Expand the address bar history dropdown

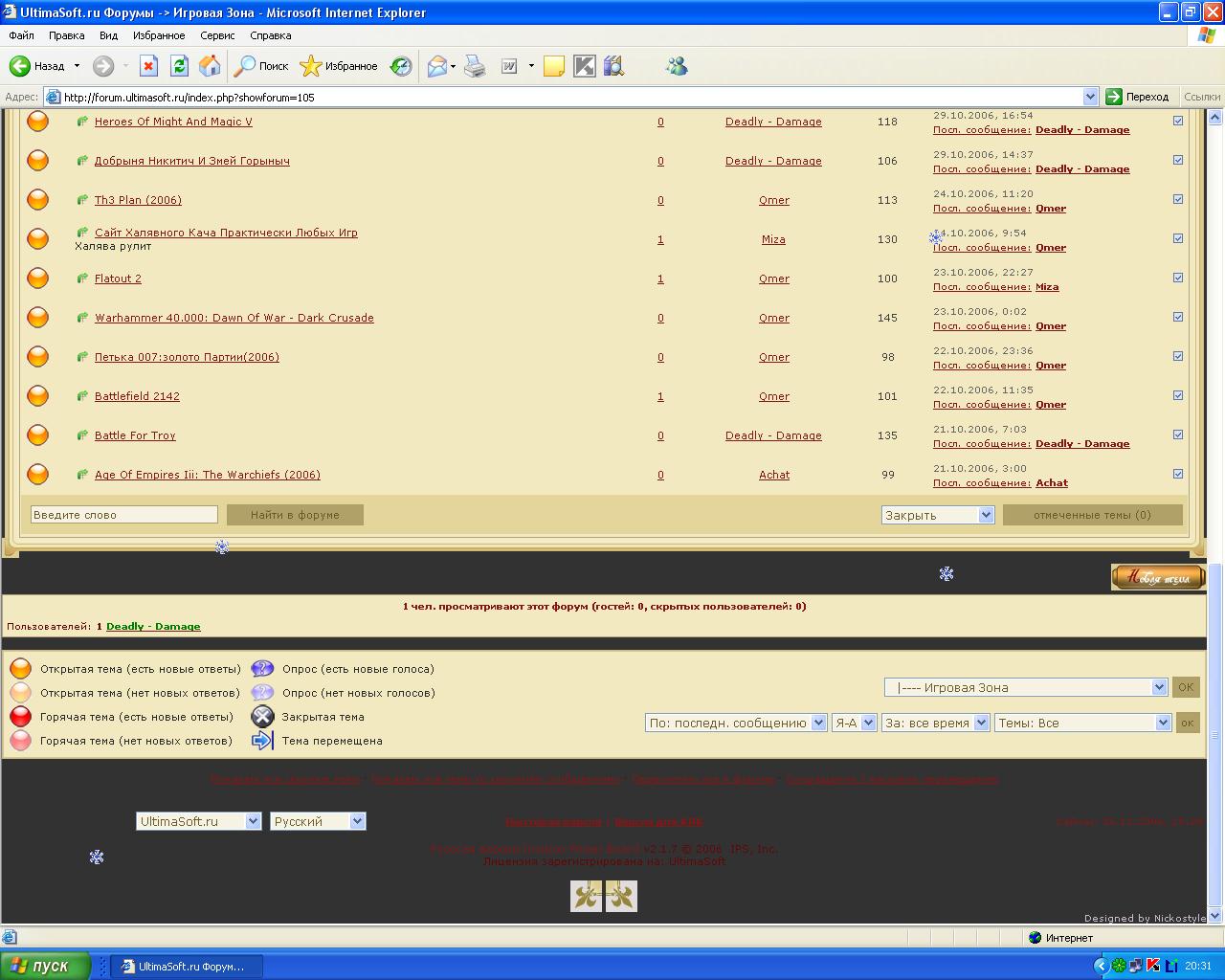point(1090,97)
